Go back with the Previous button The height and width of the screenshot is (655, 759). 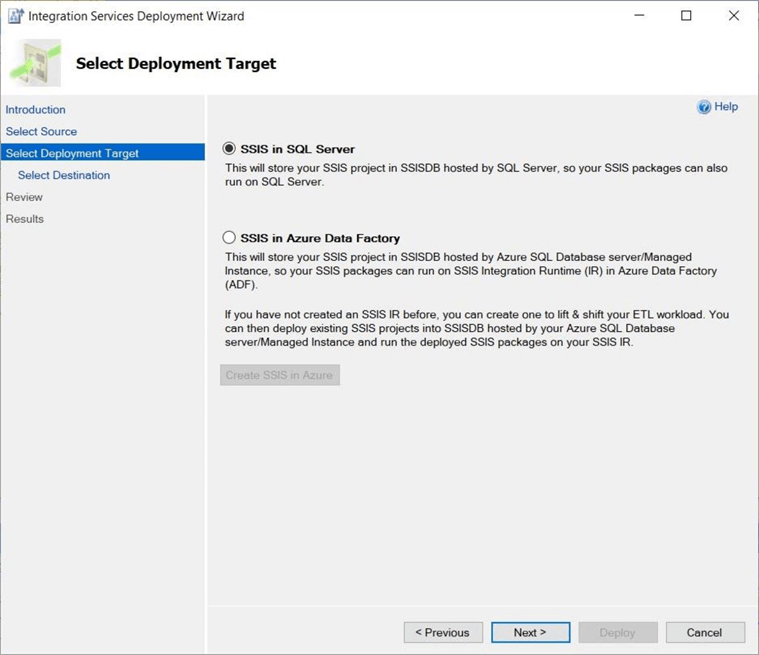[443, 632]
